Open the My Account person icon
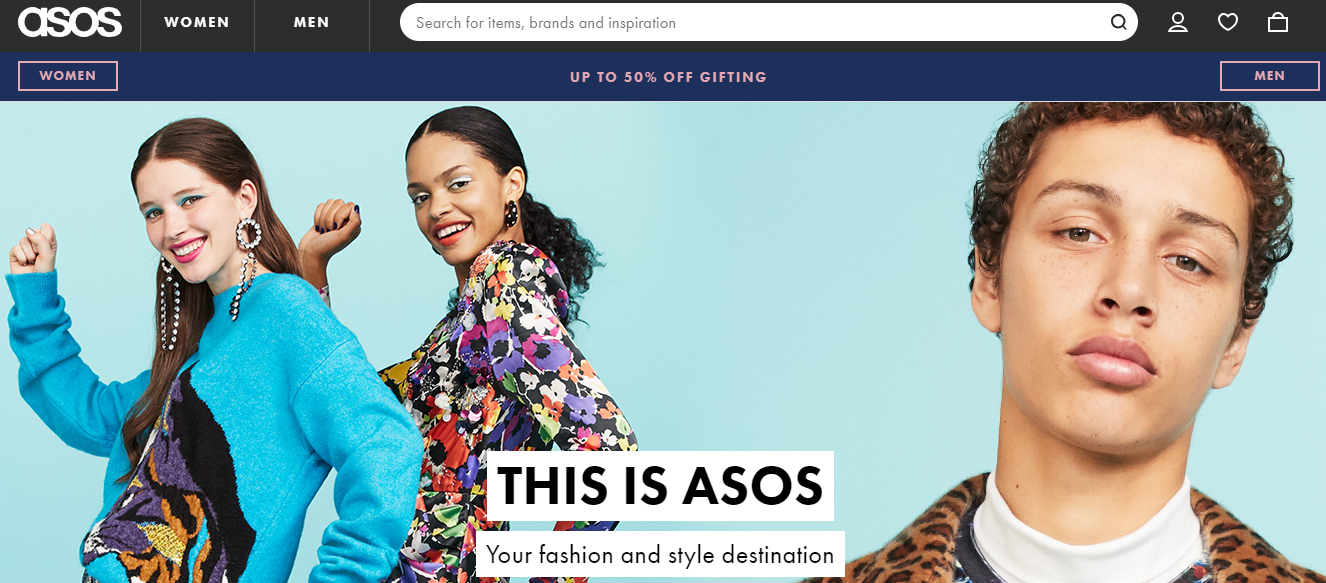 1178,22
